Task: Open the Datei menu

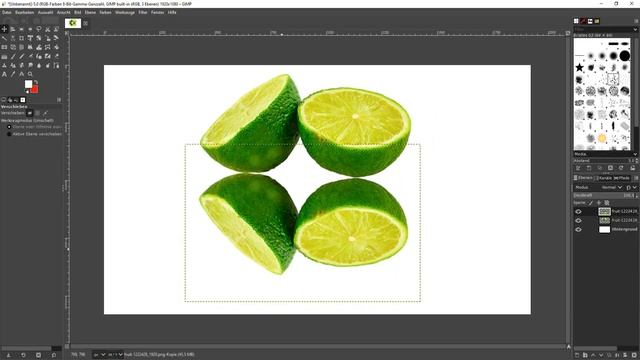Action: [7, 13]
